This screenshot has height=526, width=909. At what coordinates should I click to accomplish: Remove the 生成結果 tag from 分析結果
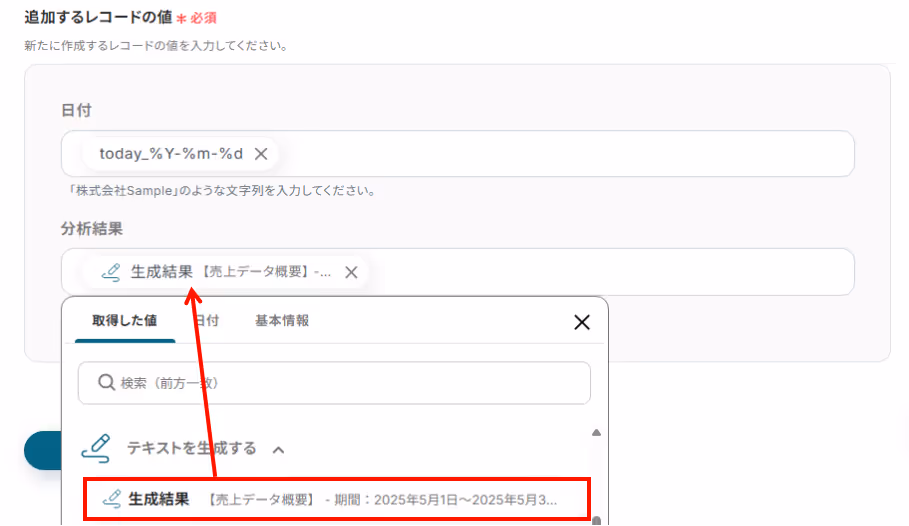(351, 272)
